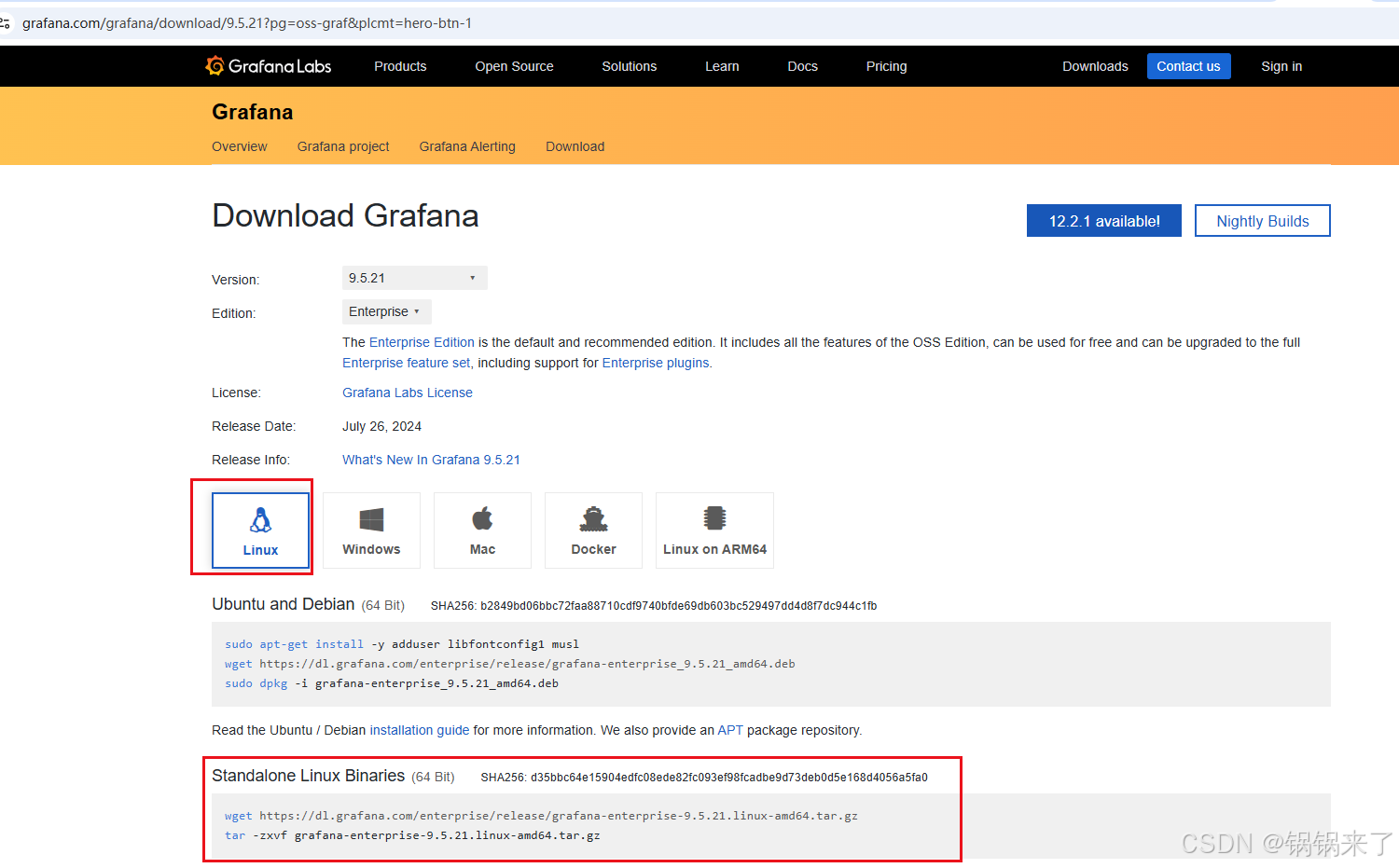
Task: Switch to the Overview tab
Action: pyautogui.click(x=239, y=146)
